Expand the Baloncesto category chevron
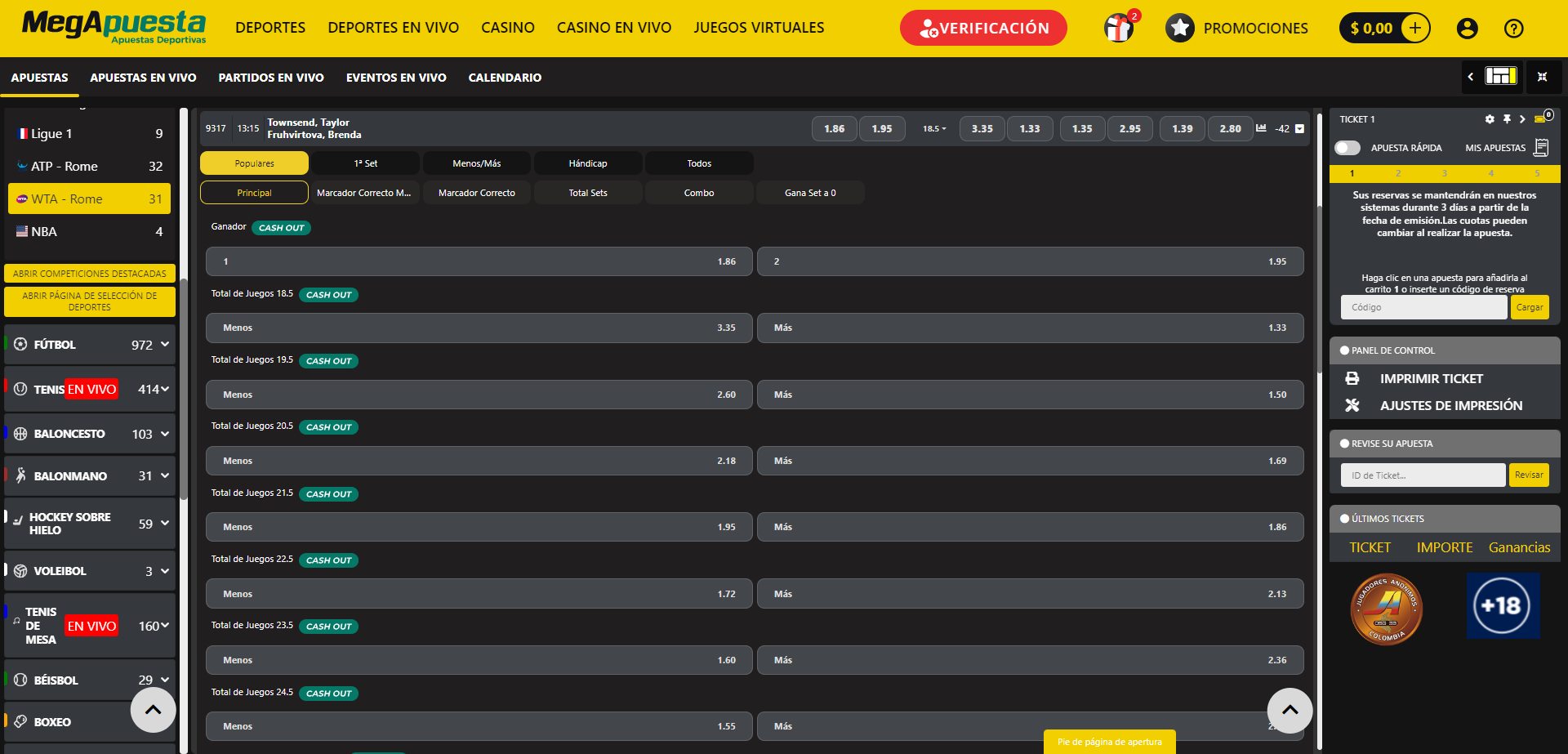The width and height of the screenshot is (1568, 754). click(x=165, y=434)
